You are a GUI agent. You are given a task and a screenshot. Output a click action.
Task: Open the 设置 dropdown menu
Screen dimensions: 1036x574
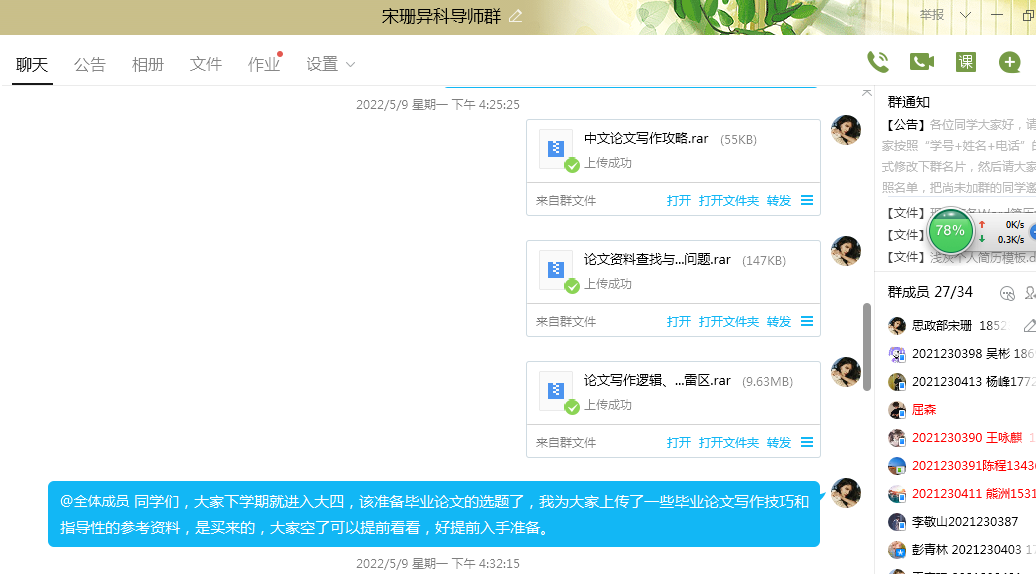(x=330, y=64)
